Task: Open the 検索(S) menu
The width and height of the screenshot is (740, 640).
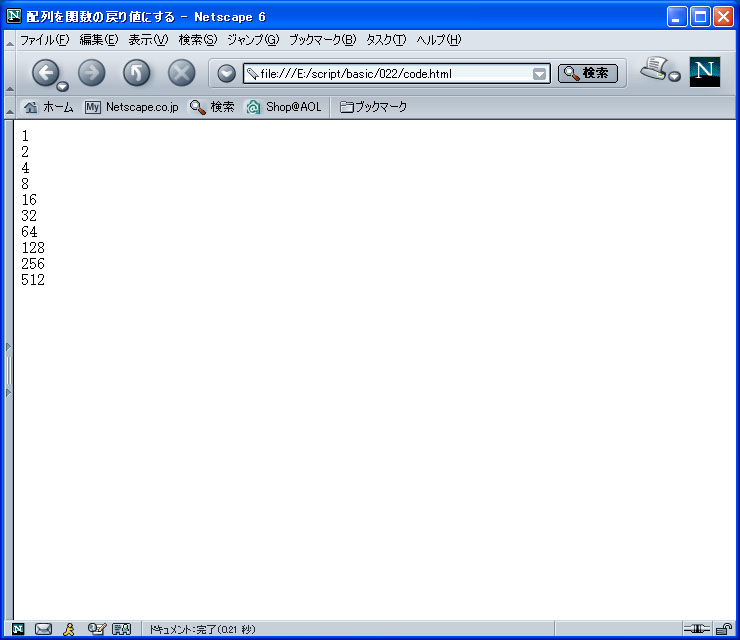Action: [198, 40]
